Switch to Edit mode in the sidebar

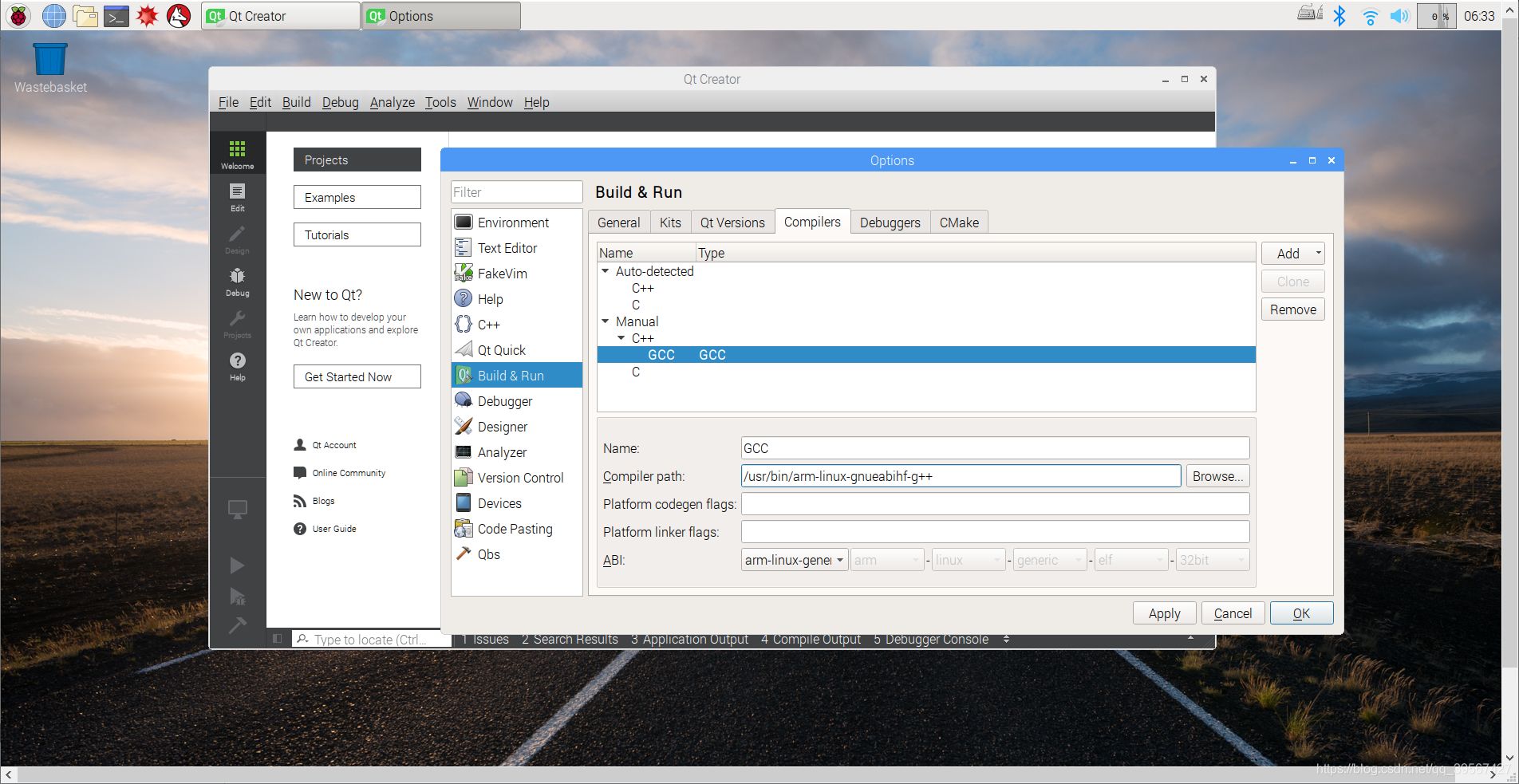pyautogui.click(x=237, y=197)
